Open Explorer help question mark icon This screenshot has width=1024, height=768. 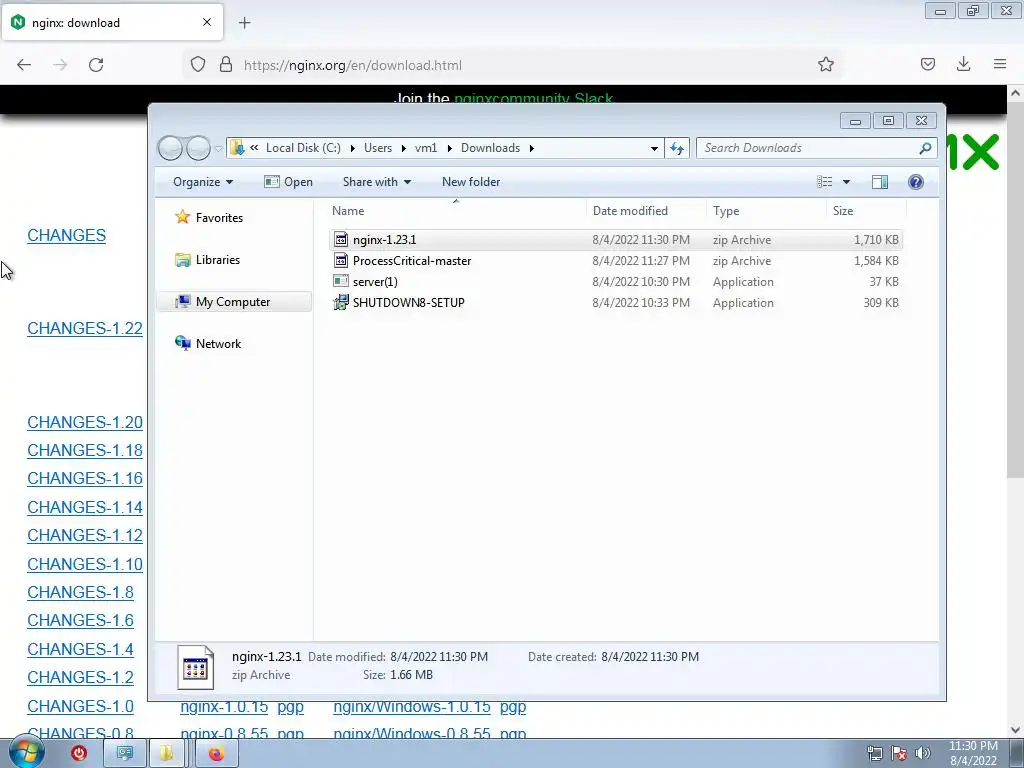point(916,182)
